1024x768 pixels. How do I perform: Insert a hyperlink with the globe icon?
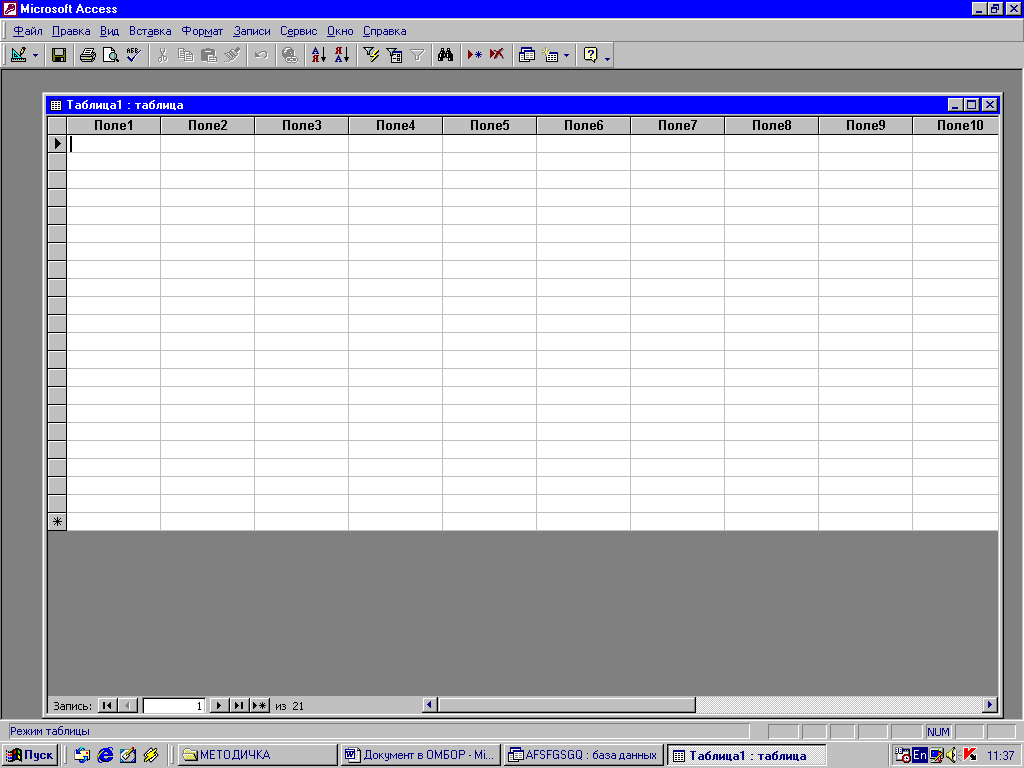(x=290, y=55)
